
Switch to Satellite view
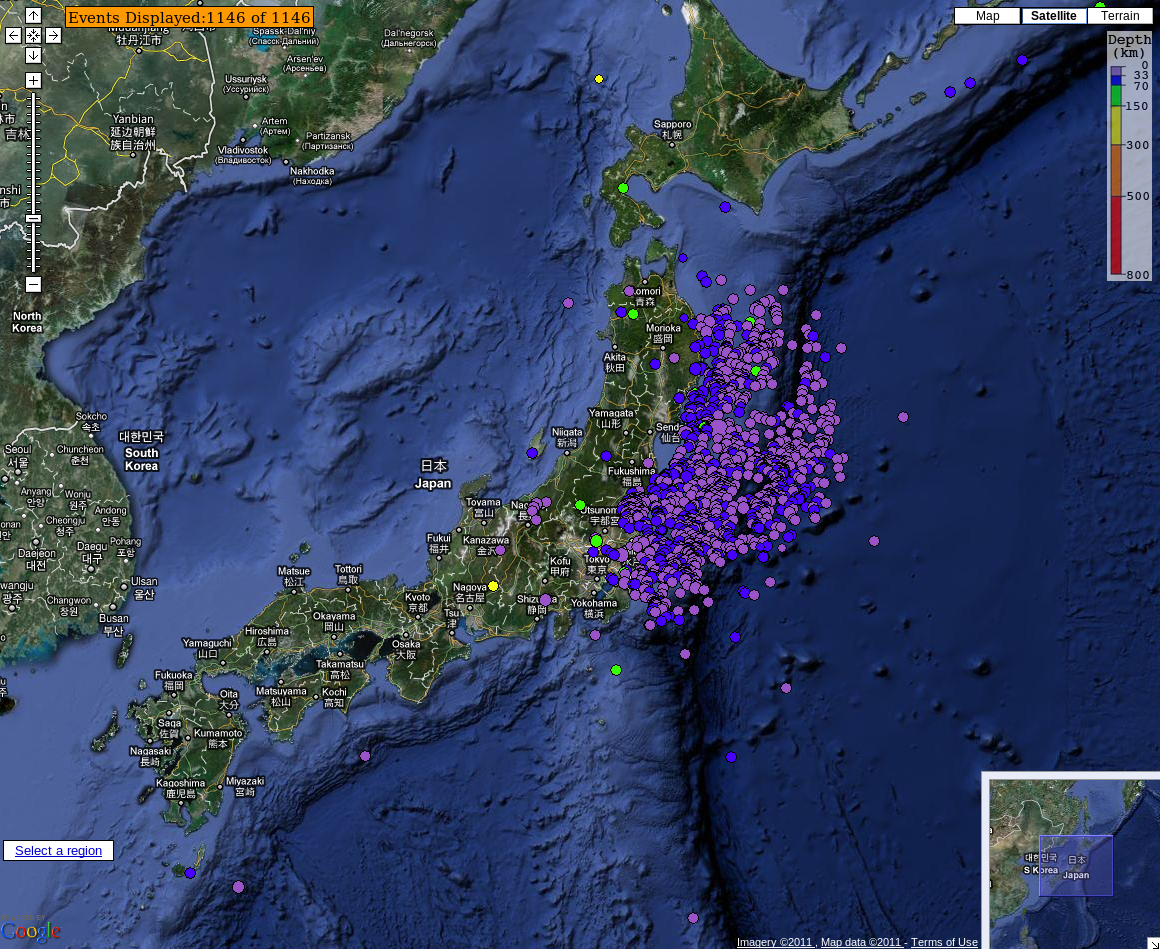1053,16
